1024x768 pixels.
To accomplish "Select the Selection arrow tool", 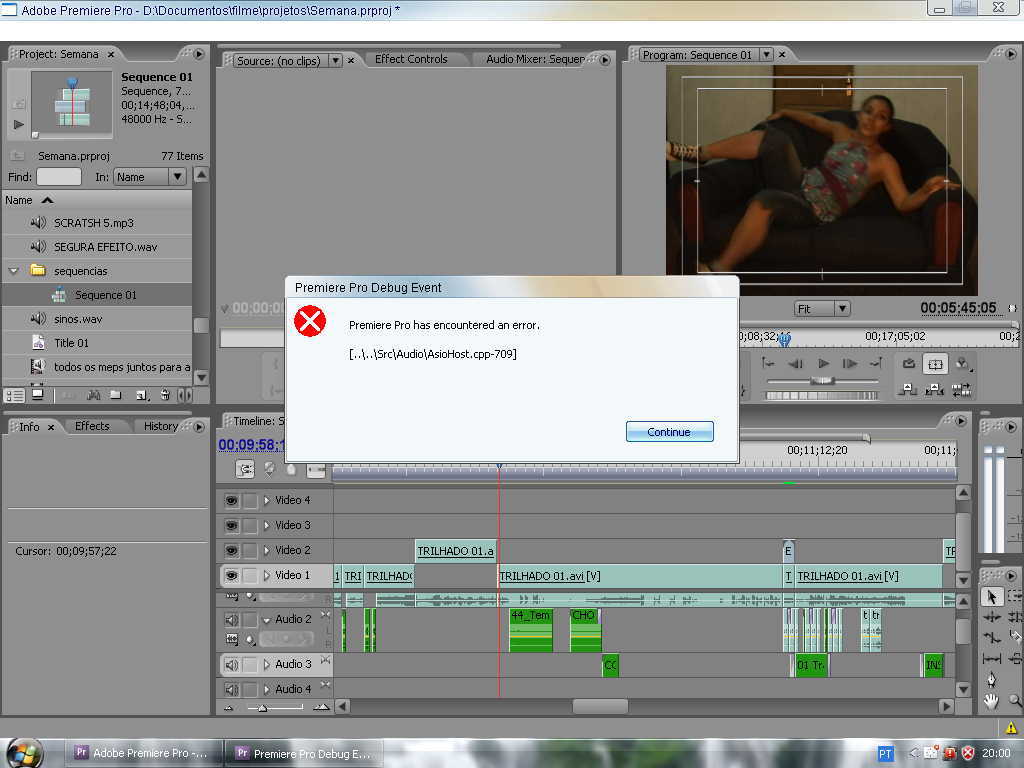I will [x=991, y=596].
